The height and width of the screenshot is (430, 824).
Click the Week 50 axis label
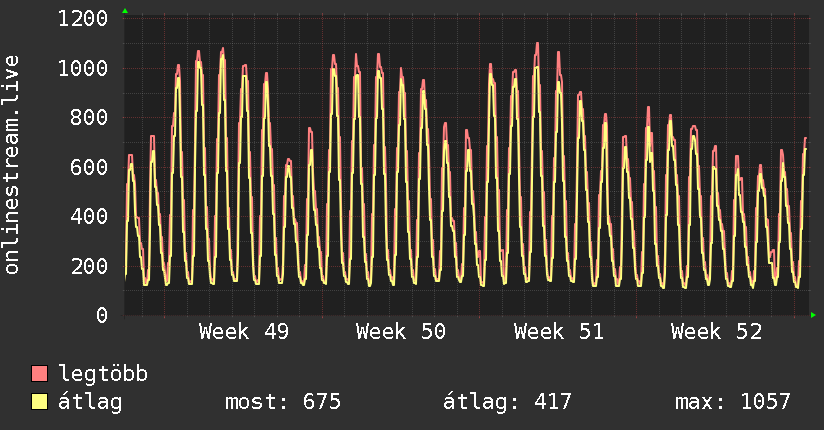[x=401, y=332]
